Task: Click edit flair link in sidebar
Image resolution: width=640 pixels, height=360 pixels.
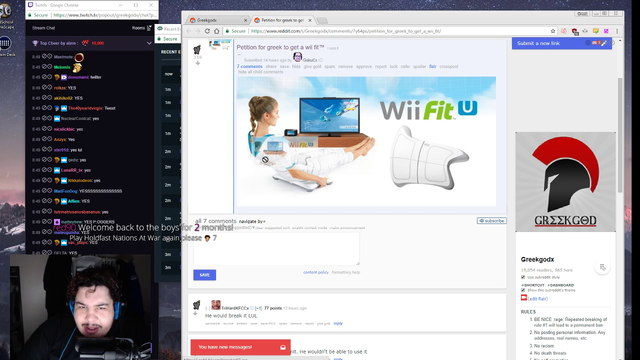Action: point(538,299)
